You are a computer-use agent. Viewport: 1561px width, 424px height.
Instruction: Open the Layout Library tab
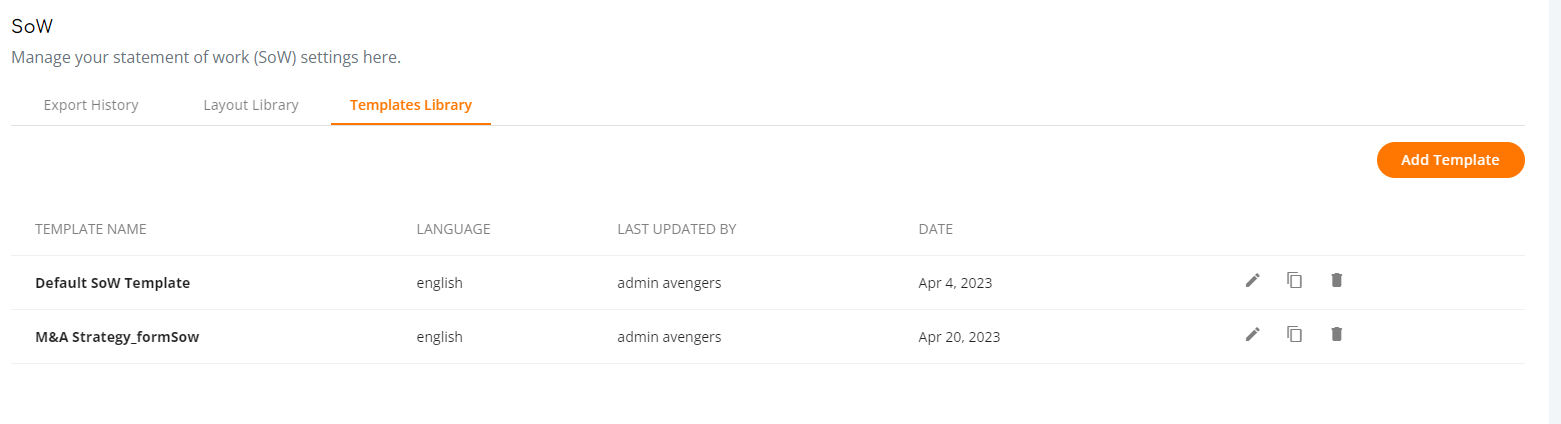coord(251,105)
